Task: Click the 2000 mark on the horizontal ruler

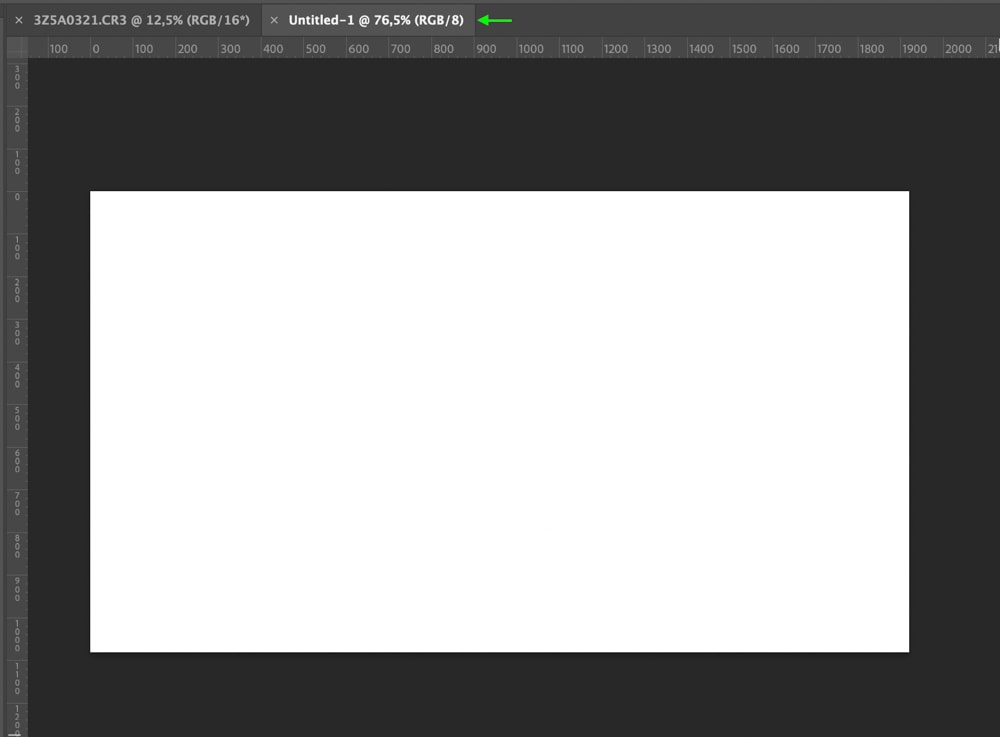Action: pos(957,49)
